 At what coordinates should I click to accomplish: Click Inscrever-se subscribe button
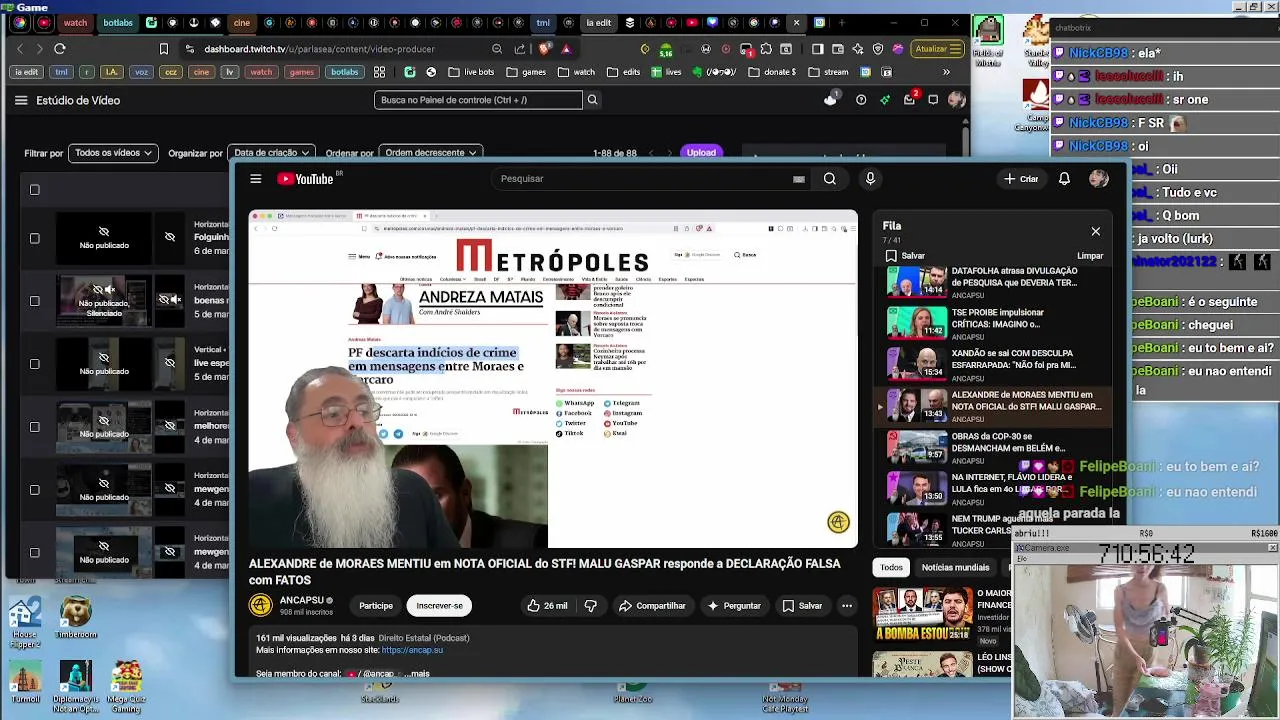coord(440,606)
